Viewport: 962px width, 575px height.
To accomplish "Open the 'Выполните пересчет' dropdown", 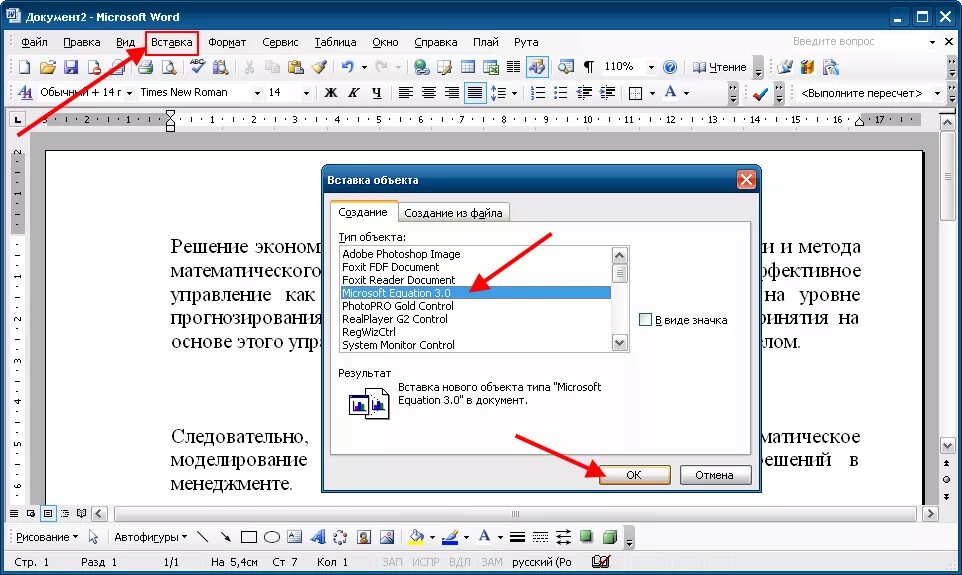I will (937, 93).
